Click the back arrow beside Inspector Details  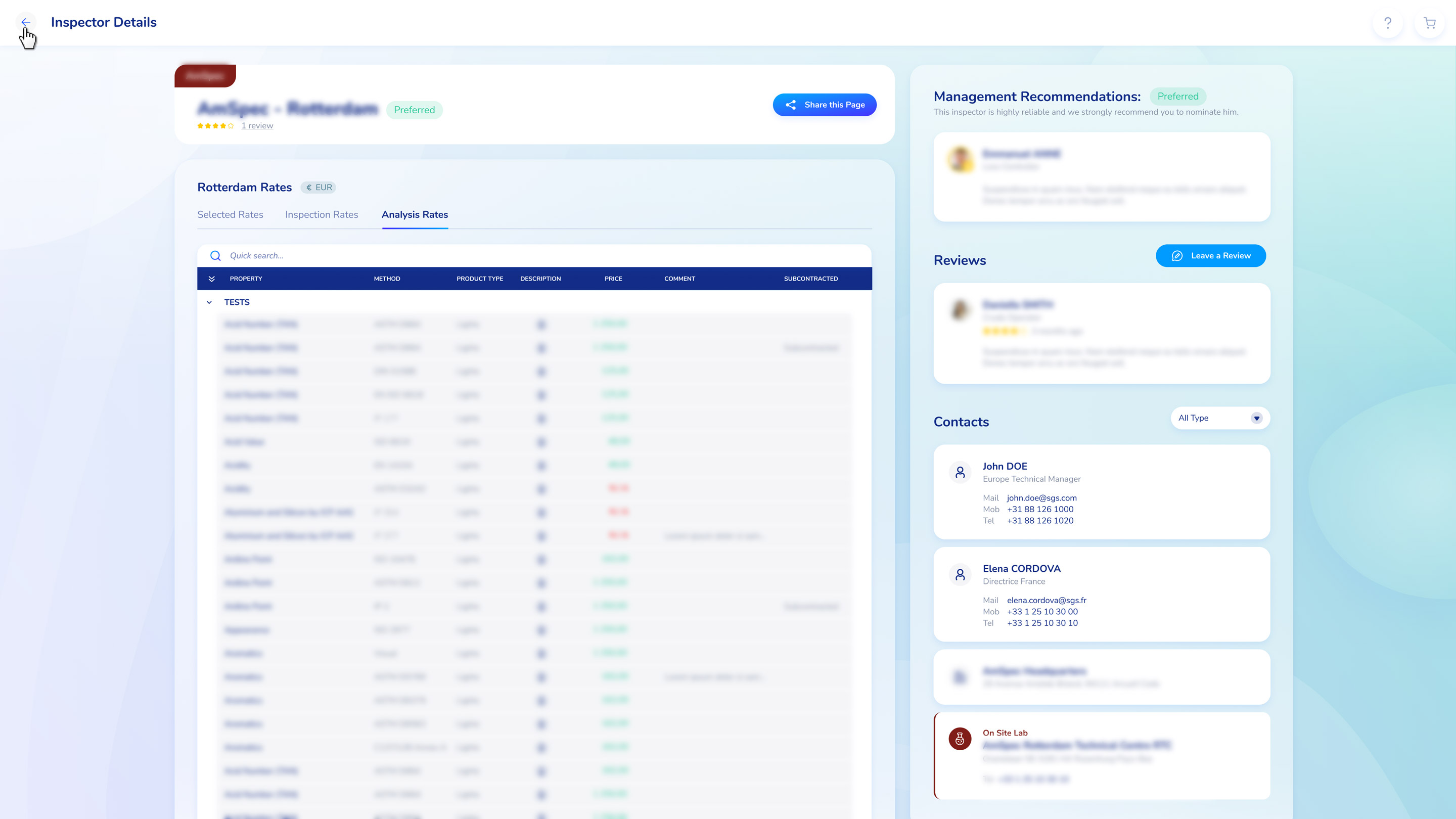click(x=26, y=22)
